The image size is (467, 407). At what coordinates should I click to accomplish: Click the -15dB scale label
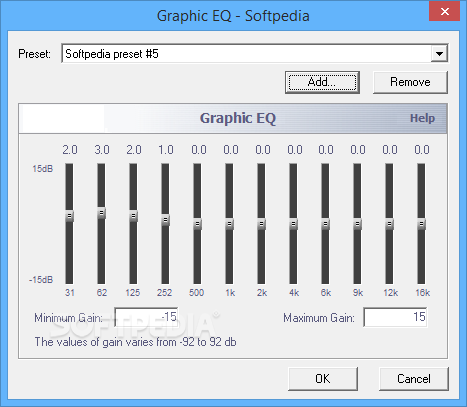[x=41, y=279]
